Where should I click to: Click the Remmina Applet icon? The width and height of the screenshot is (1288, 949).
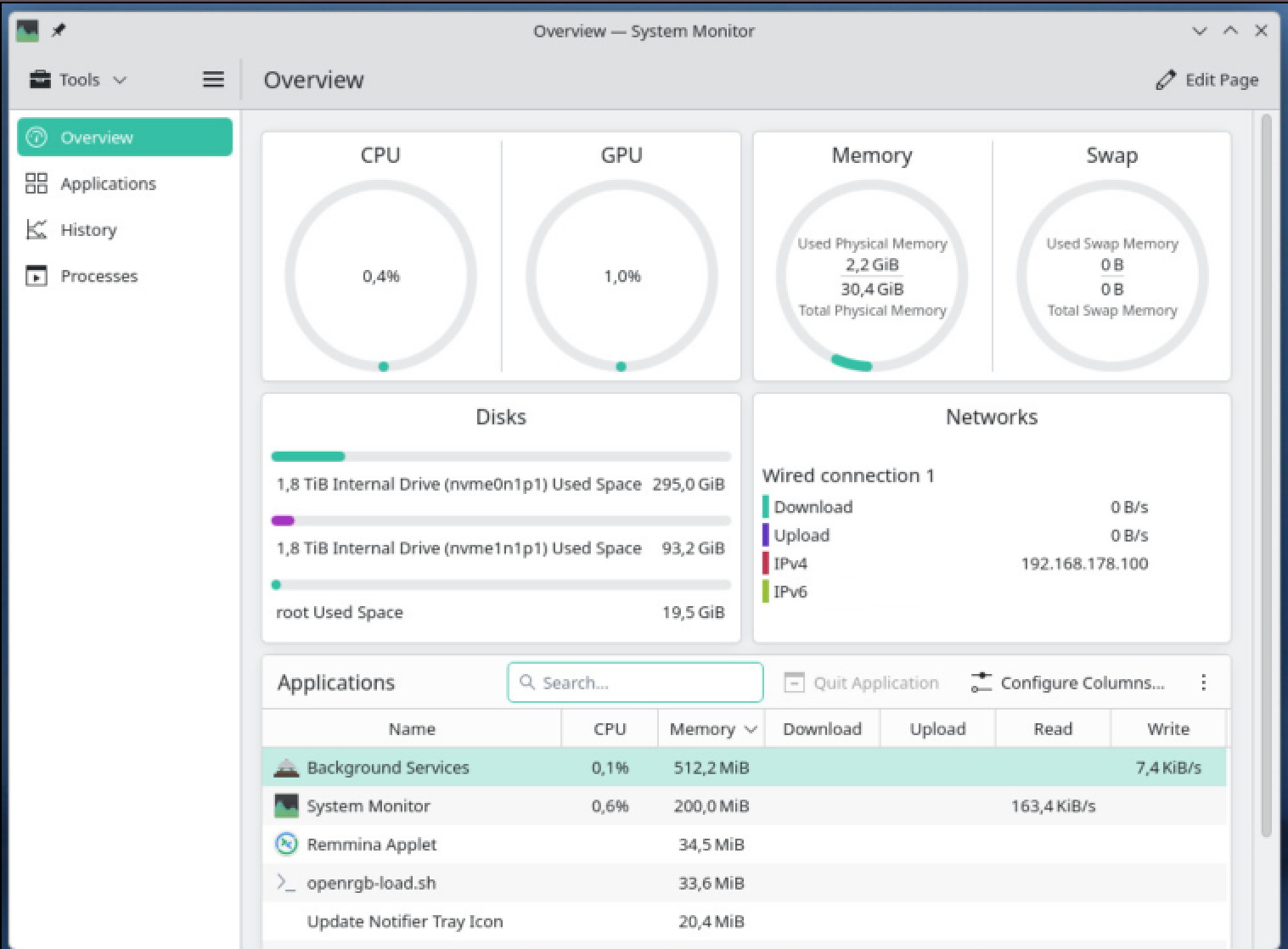(286, 844)
